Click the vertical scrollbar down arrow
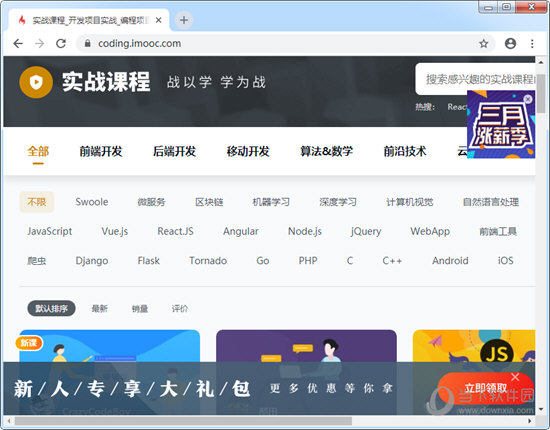Screen dimensions: 550x430 tap(541, 409)
